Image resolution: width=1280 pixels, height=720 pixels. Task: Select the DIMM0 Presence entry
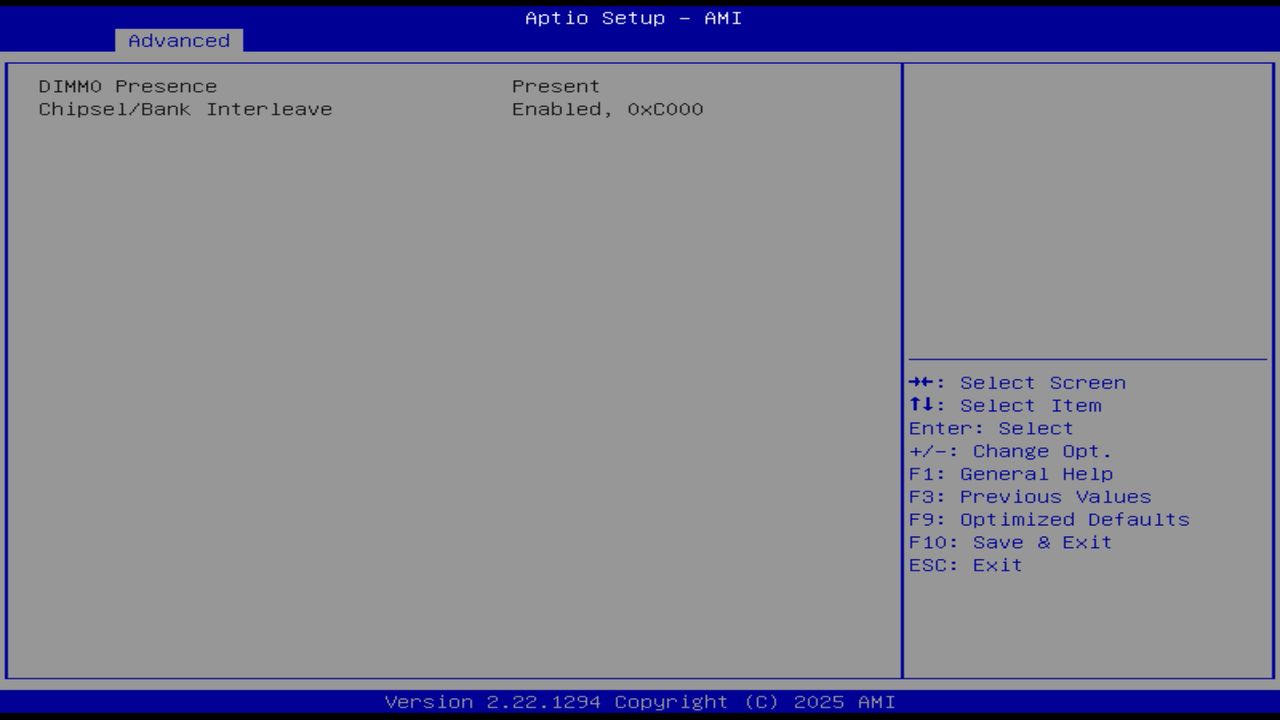[x=127, y=86]
